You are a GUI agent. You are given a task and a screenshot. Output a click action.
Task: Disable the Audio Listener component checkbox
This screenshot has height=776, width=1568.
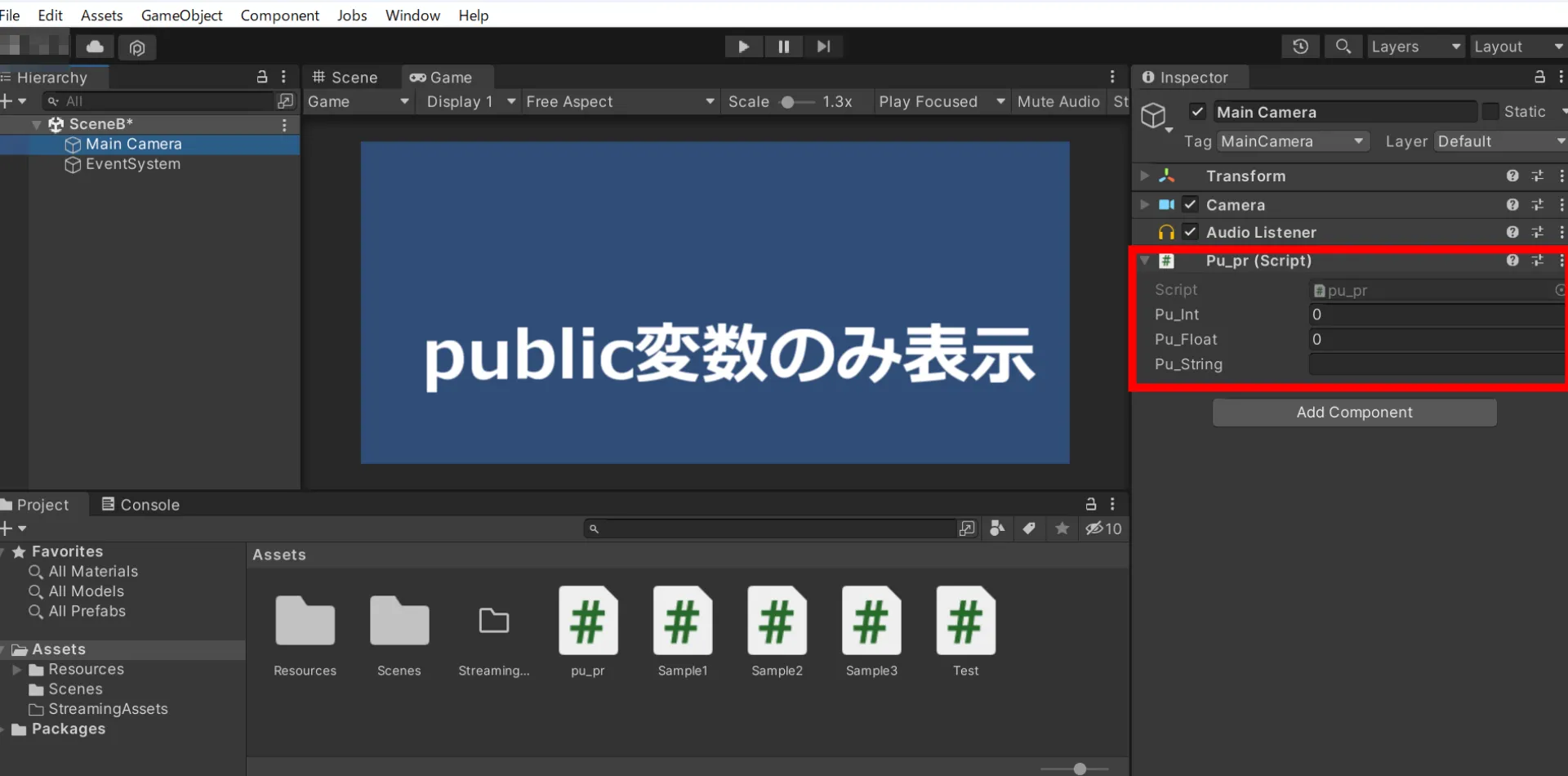pos(1190,232)
